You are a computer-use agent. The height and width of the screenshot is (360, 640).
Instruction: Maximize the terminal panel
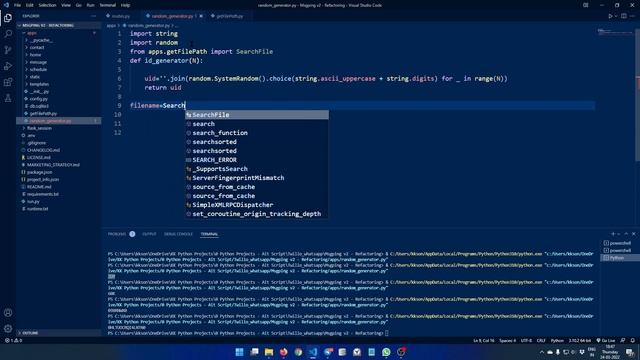coord(626,234)
